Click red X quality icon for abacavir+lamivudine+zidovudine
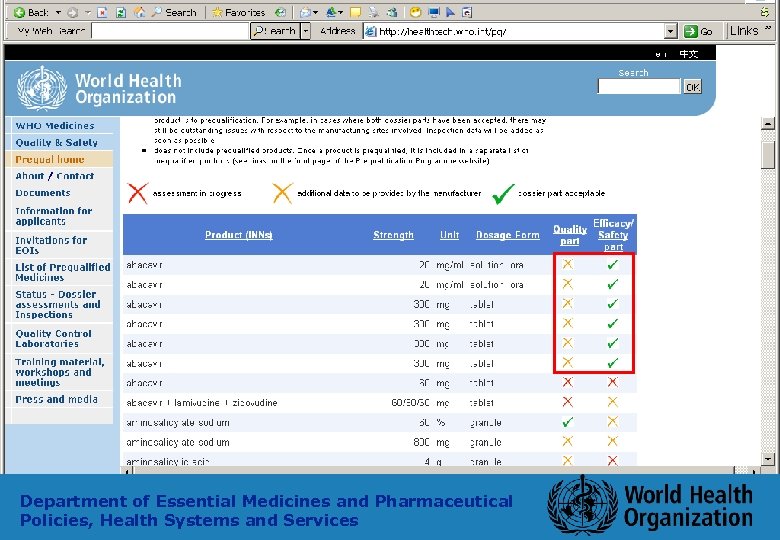The height and width of the screenshot is (540, 780). tap(568, 402)
